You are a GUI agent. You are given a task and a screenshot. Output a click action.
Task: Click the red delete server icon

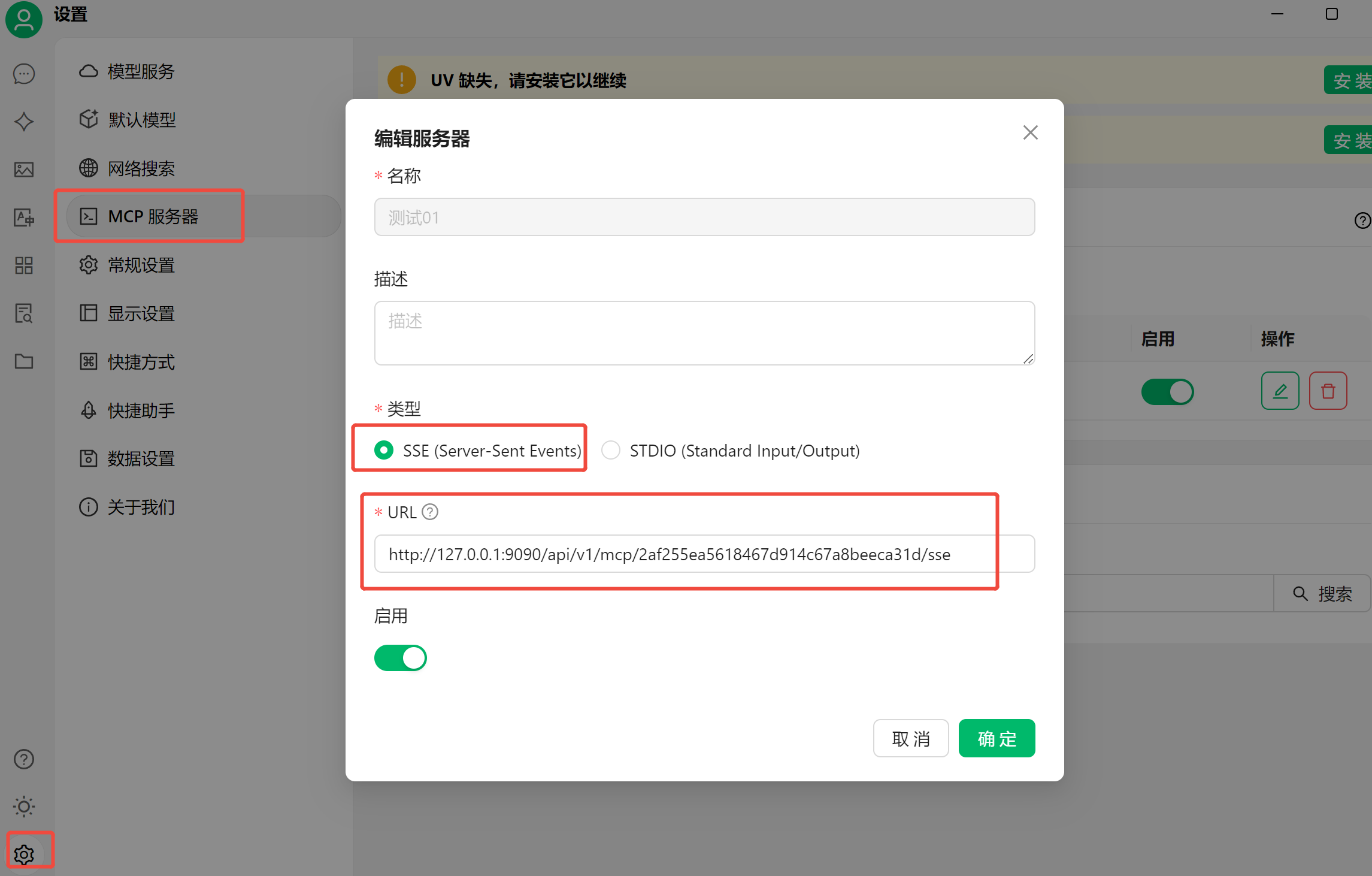coord(1328,391)
